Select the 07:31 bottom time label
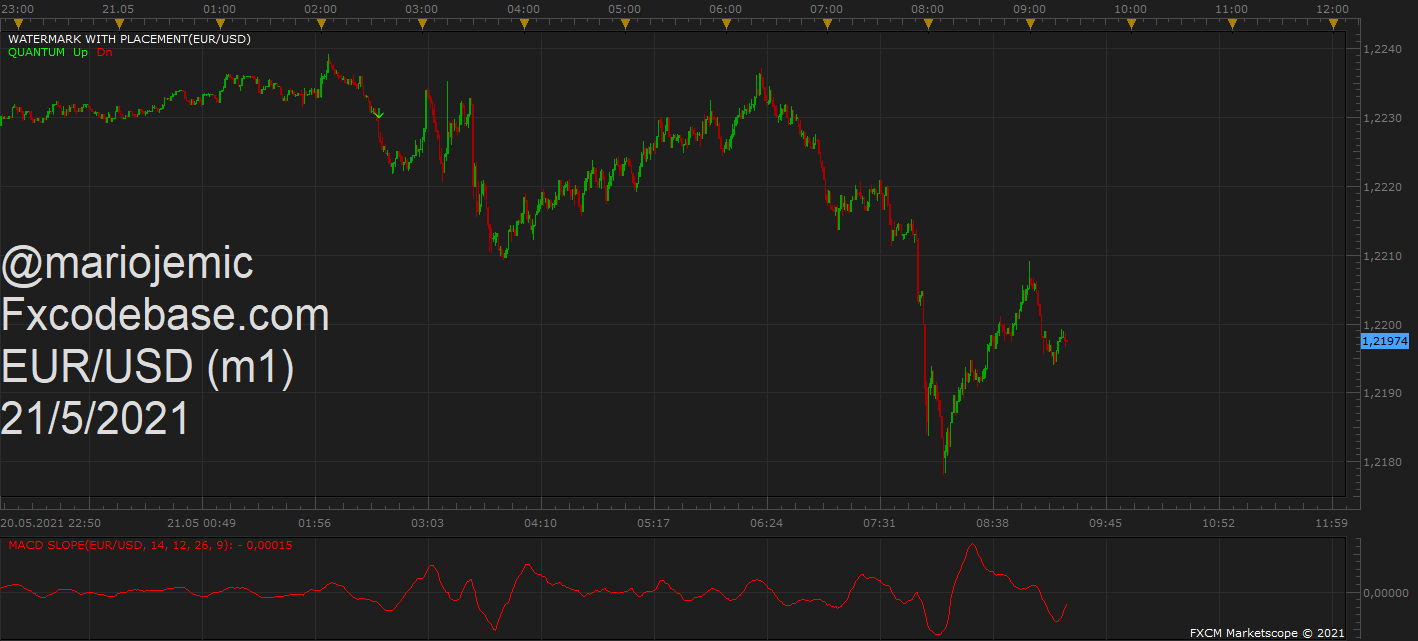Viewport: 1418px width, 641px height. [x=880, y=522]
